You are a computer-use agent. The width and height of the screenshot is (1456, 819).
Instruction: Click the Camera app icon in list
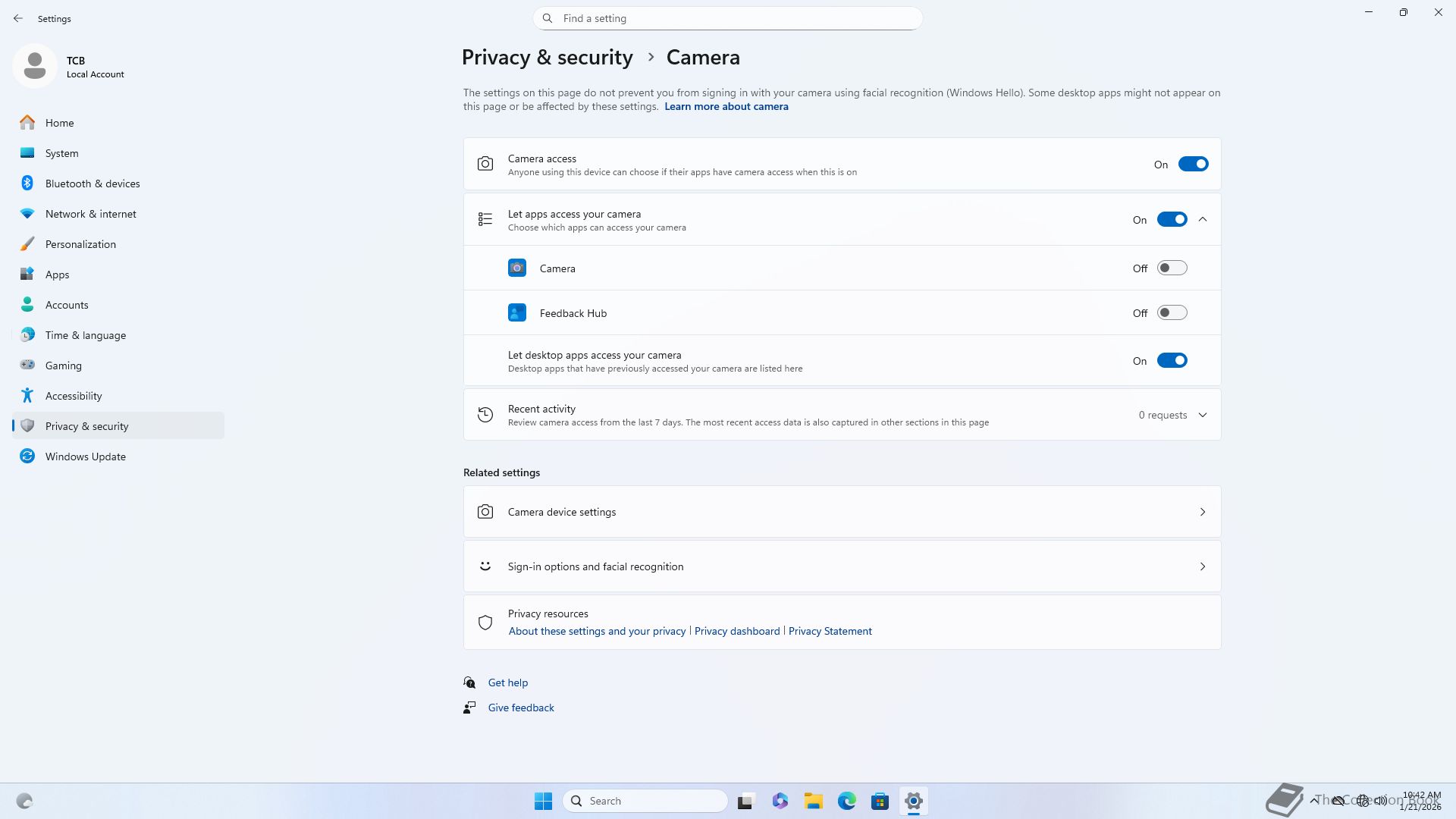517,268
